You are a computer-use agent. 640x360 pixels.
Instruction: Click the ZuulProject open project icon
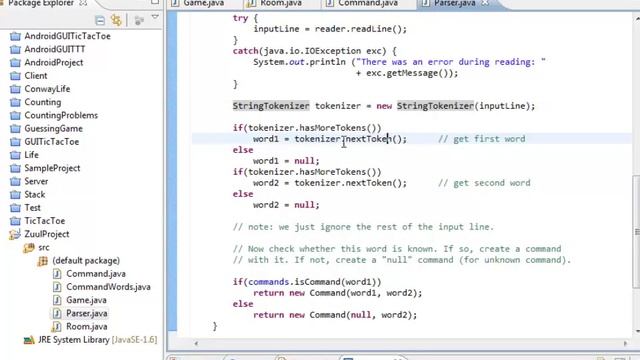[15, 234]
